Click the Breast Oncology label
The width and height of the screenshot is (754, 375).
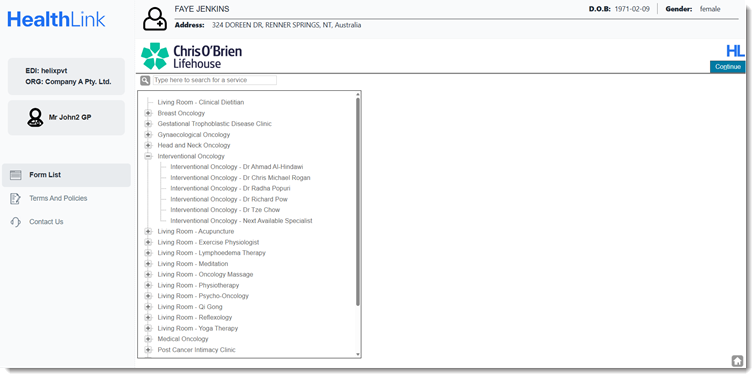coord(181,113)
